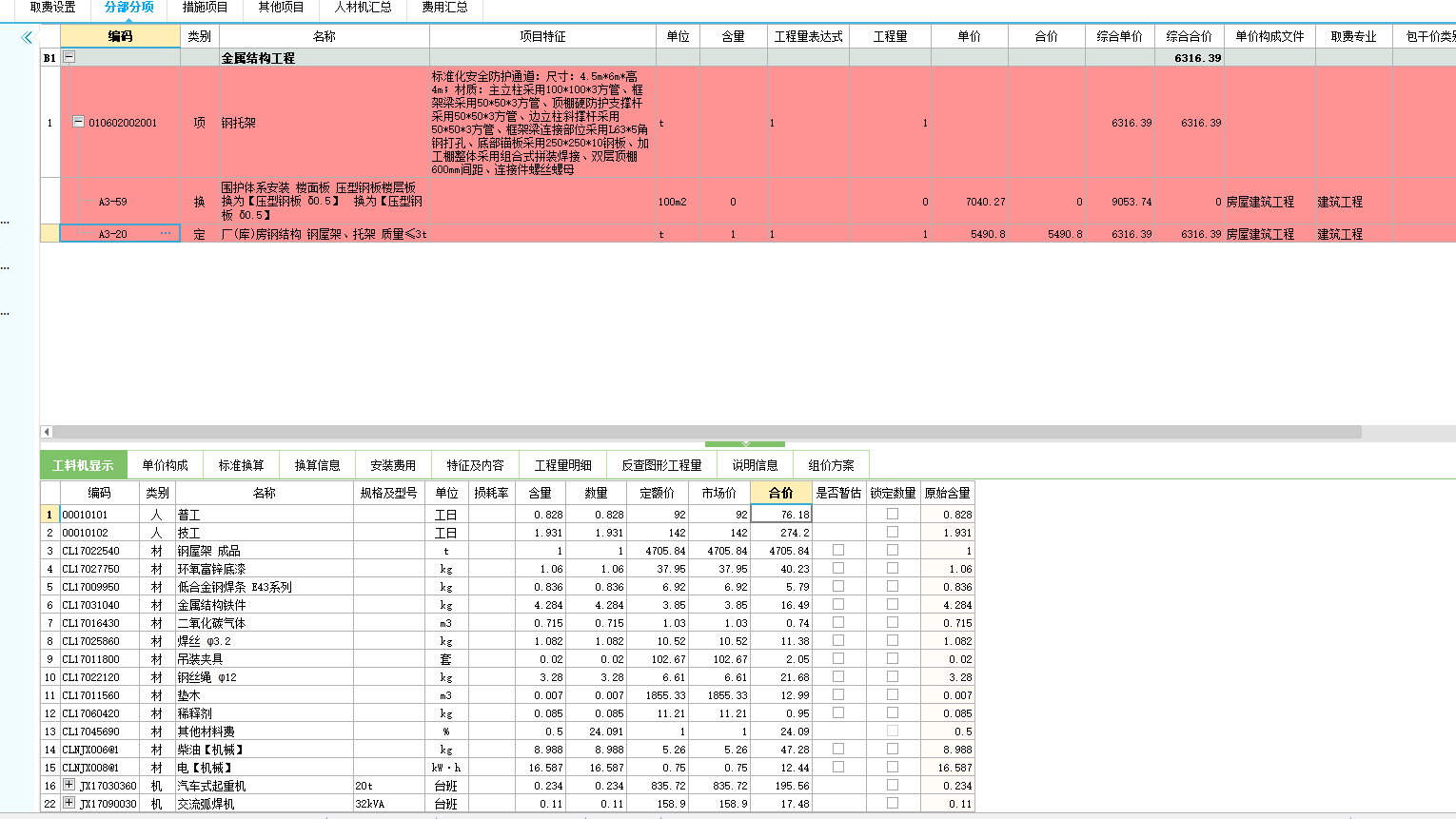Select 垫木 market price 1855.33
Image resolution: width=1456 pixels, height=819 pixels.
719,695
